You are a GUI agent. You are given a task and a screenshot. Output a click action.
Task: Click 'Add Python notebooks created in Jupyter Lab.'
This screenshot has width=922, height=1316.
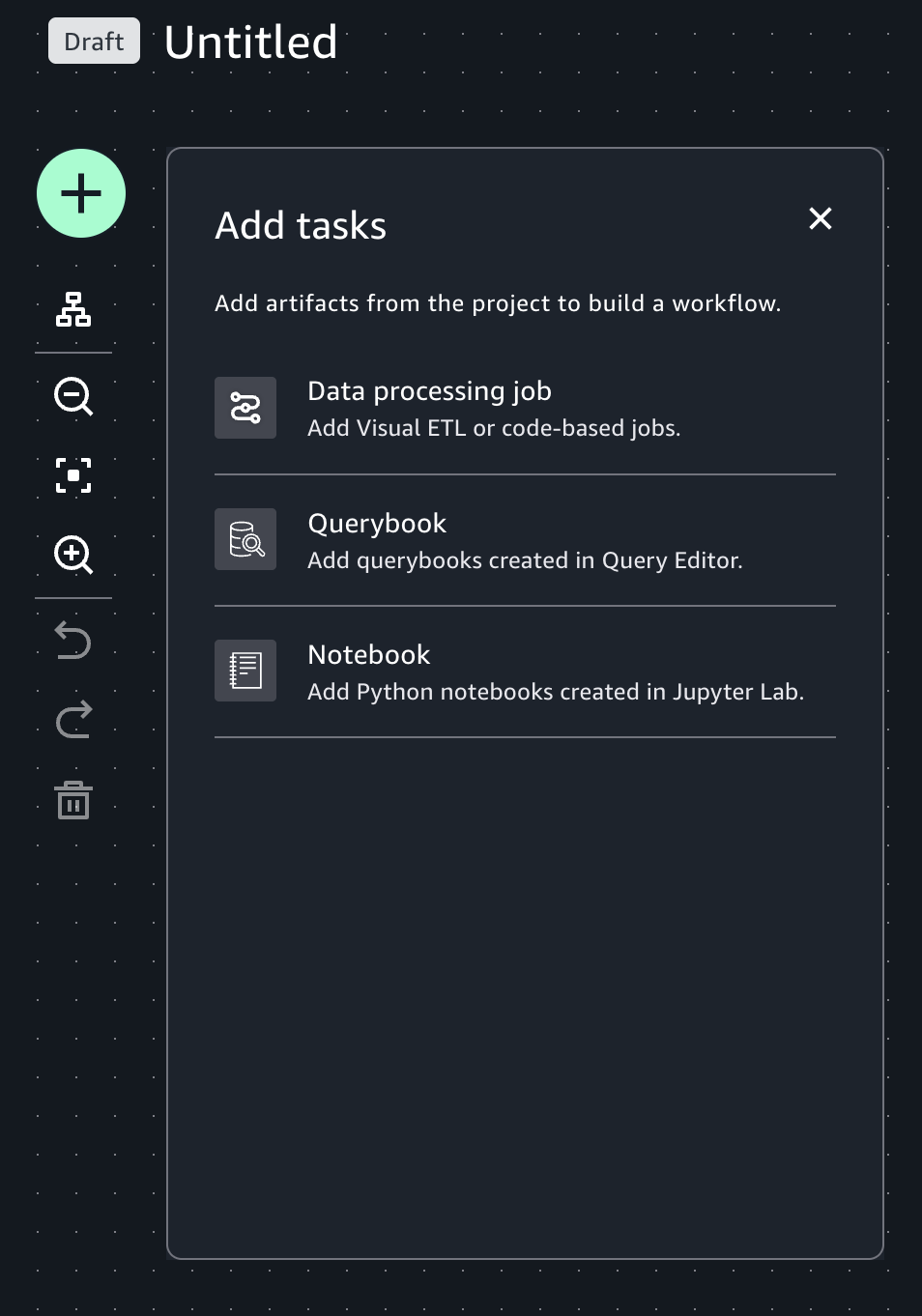(556, 692)
